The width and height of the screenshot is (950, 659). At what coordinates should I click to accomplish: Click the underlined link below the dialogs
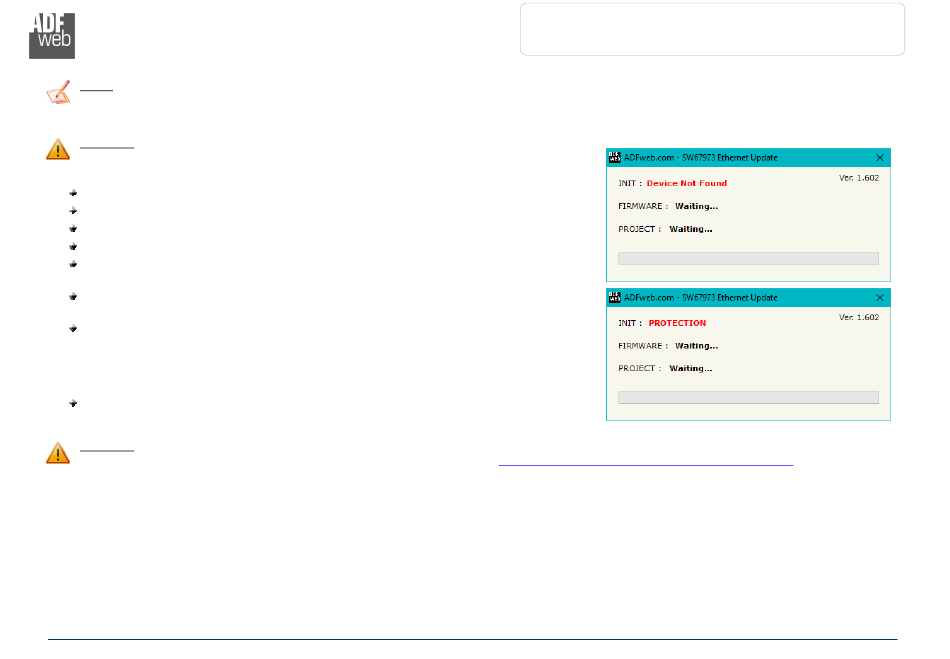pyautogui.click(x=645, y=465)
